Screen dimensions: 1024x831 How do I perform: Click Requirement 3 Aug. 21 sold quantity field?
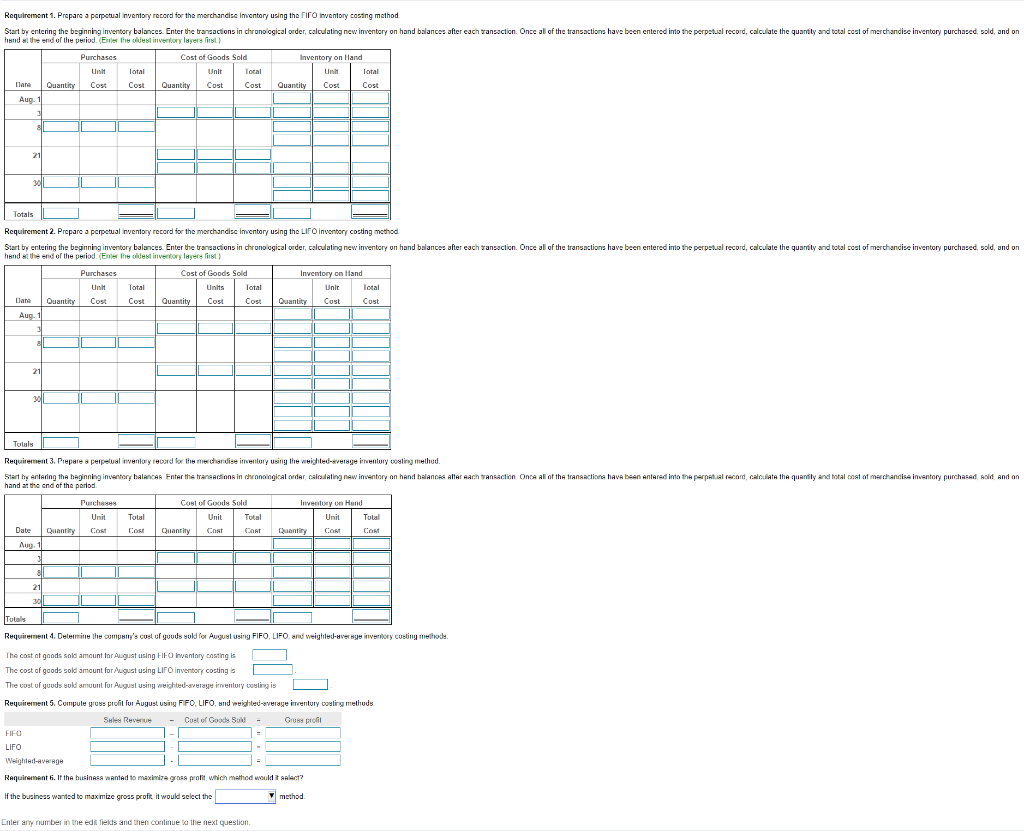click(176, 586)
